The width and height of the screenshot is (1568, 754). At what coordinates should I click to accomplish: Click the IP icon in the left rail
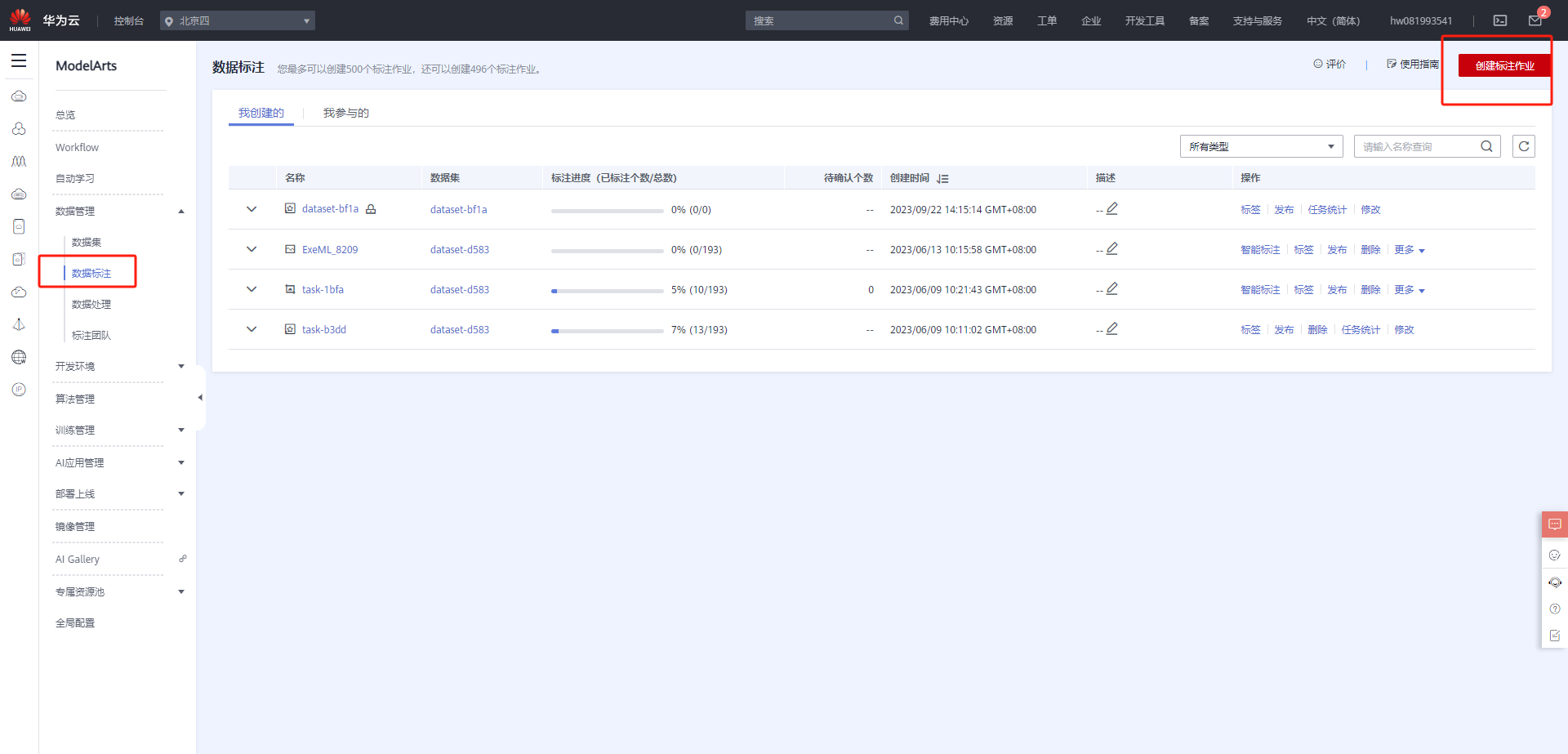coord(19,390)
